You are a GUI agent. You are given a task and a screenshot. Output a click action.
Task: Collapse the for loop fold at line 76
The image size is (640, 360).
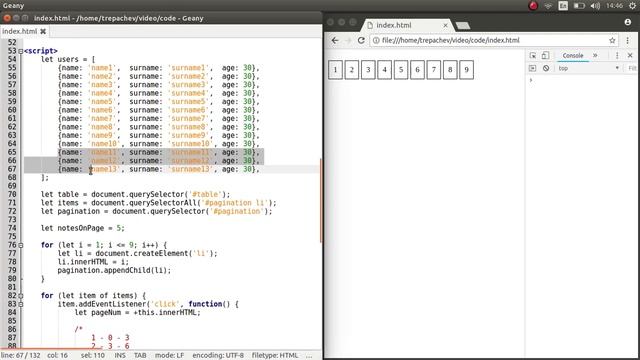[x=20, y=245]
